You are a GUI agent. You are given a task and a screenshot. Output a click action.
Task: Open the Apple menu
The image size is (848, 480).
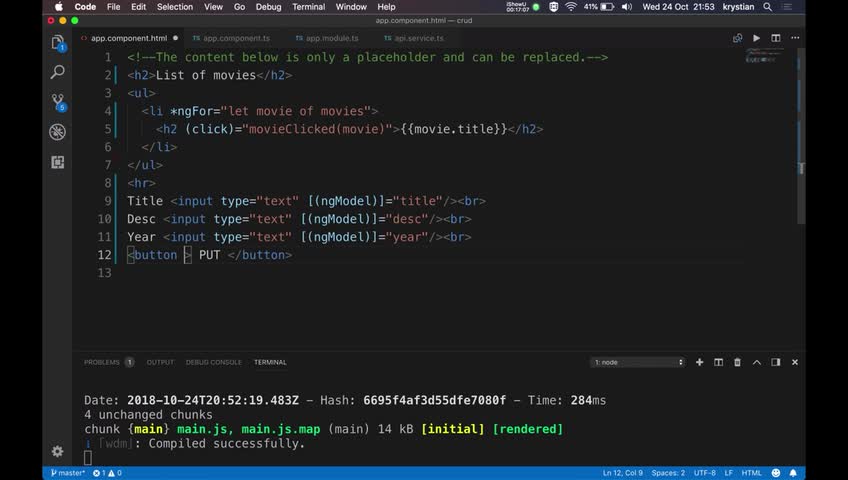pos(58,7)
